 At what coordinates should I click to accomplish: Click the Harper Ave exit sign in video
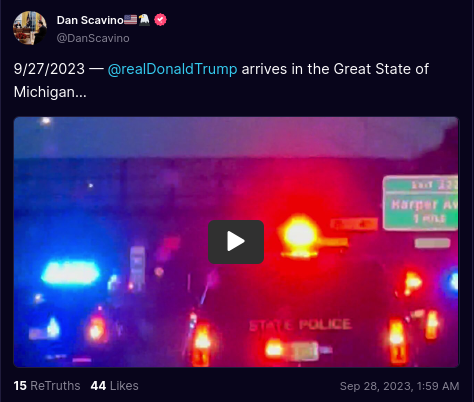pos(421,203)
